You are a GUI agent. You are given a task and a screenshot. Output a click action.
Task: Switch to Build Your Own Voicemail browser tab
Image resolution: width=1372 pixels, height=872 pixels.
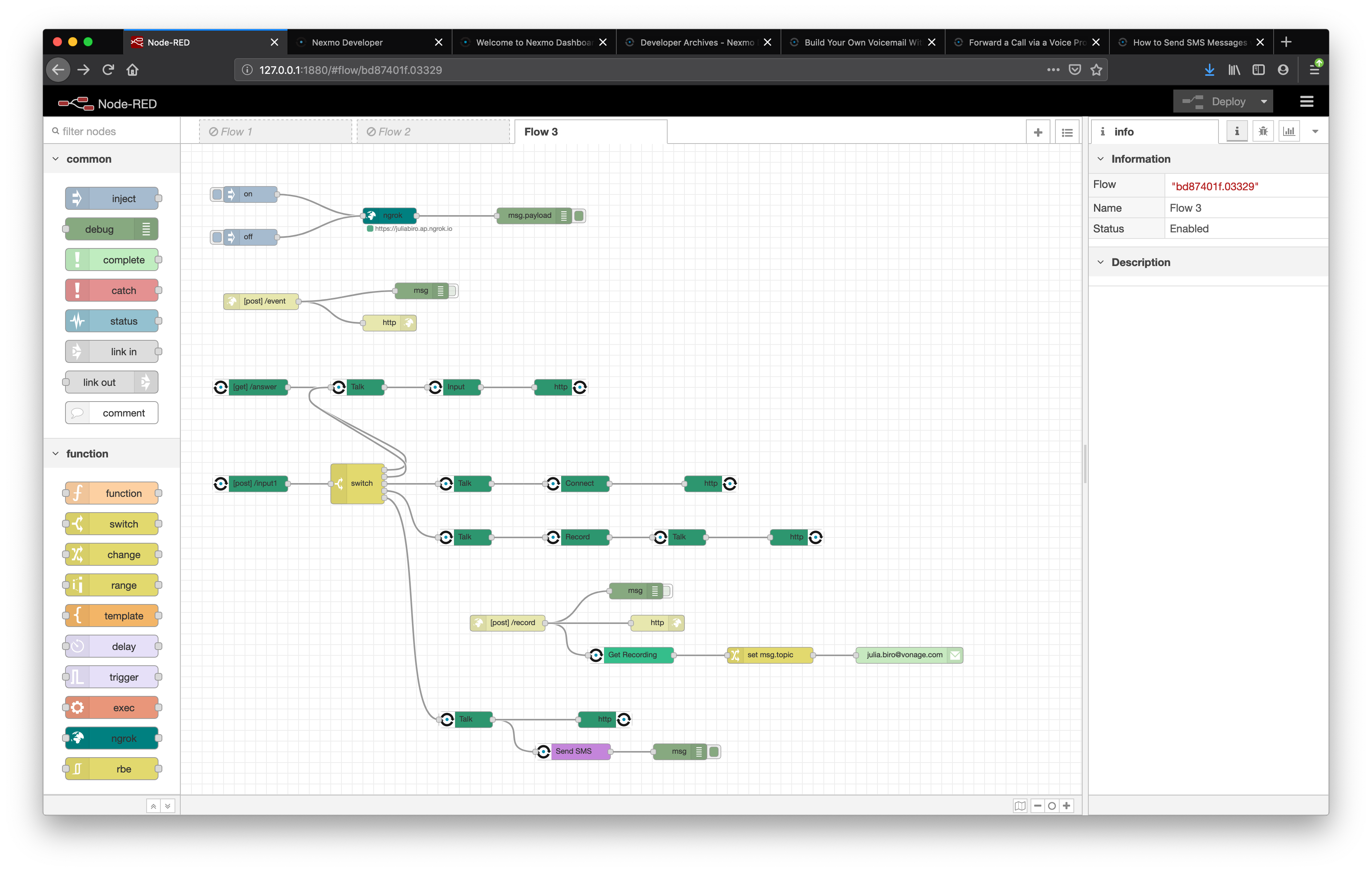(862, 42)
